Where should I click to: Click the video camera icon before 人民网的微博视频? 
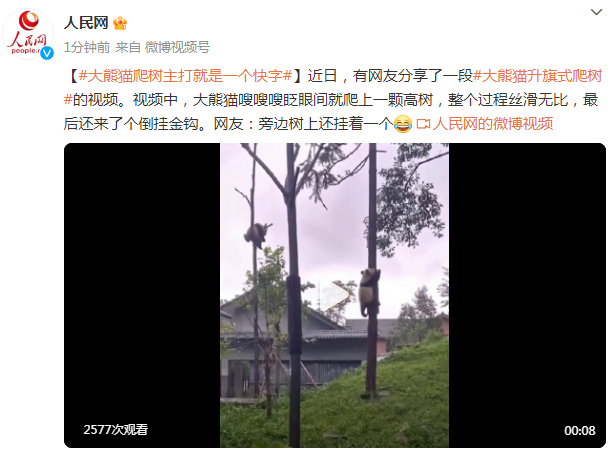[x=423, y=124]
